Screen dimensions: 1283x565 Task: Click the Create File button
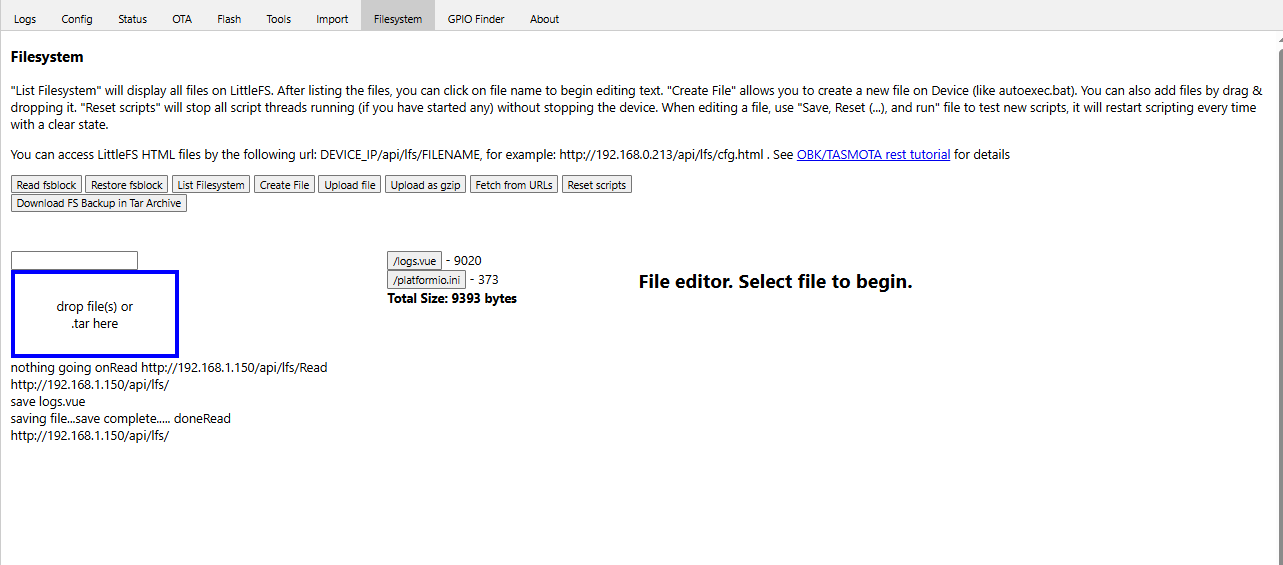coord(285,185)
